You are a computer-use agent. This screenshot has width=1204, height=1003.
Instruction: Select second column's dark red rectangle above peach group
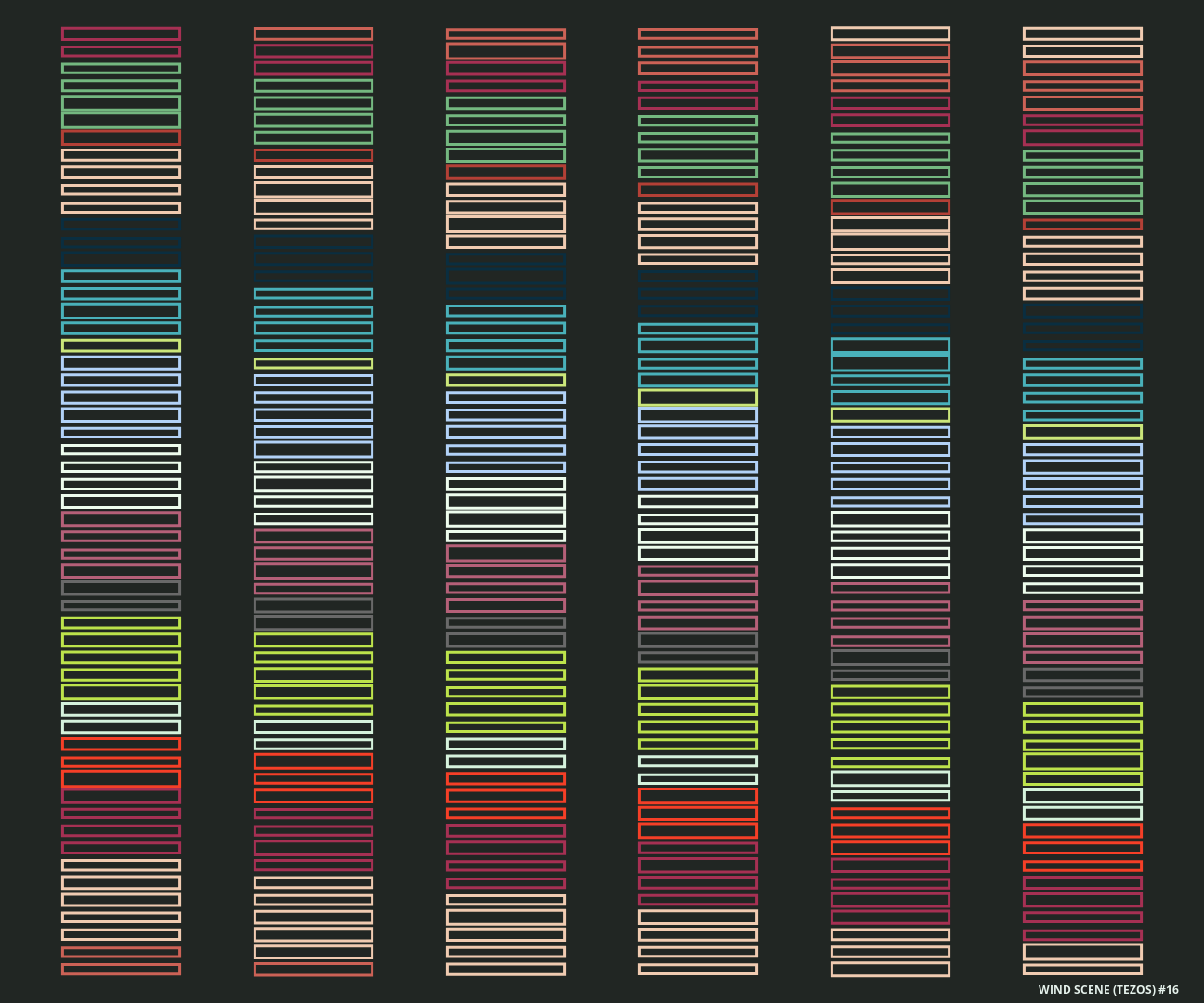(313, 155)
